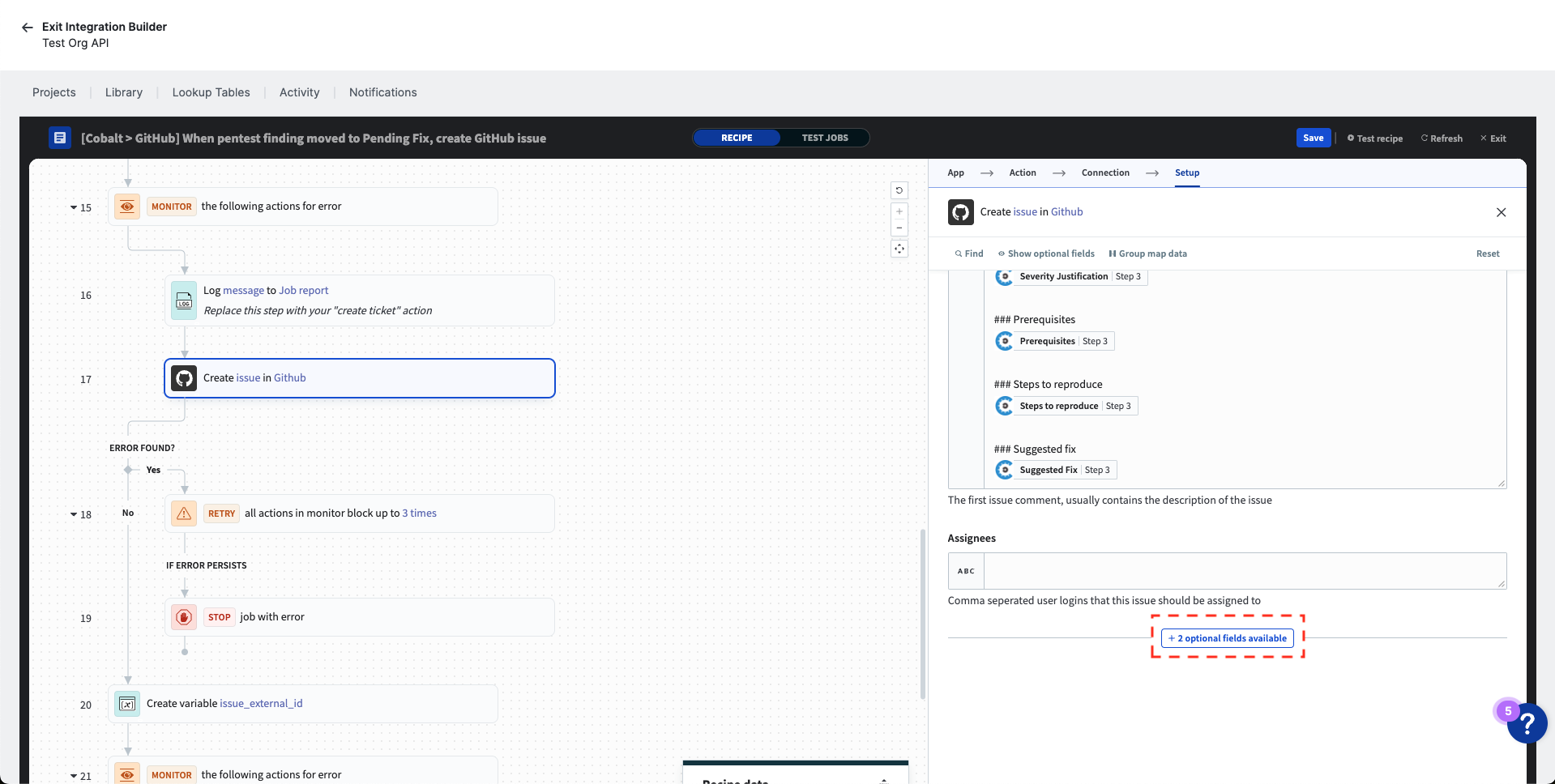Click the '### Steps to reproduce' body text
The height and width of the screenshot is (784, 1555).
point(1048,385)
